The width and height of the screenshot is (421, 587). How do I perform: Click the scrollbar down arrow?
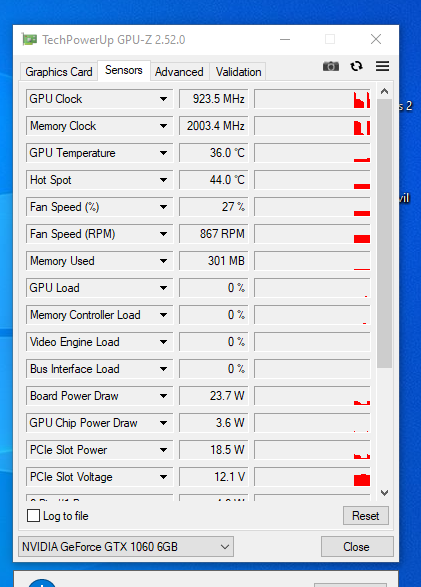click(x=384, y=493)
